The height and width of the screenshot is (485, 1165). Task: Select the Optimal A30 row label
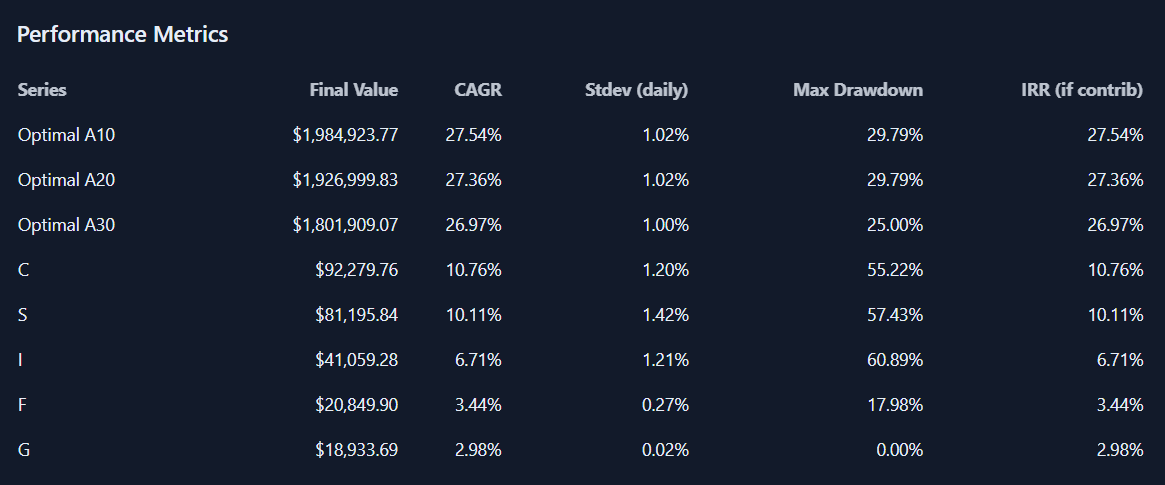tap(66, 225)
